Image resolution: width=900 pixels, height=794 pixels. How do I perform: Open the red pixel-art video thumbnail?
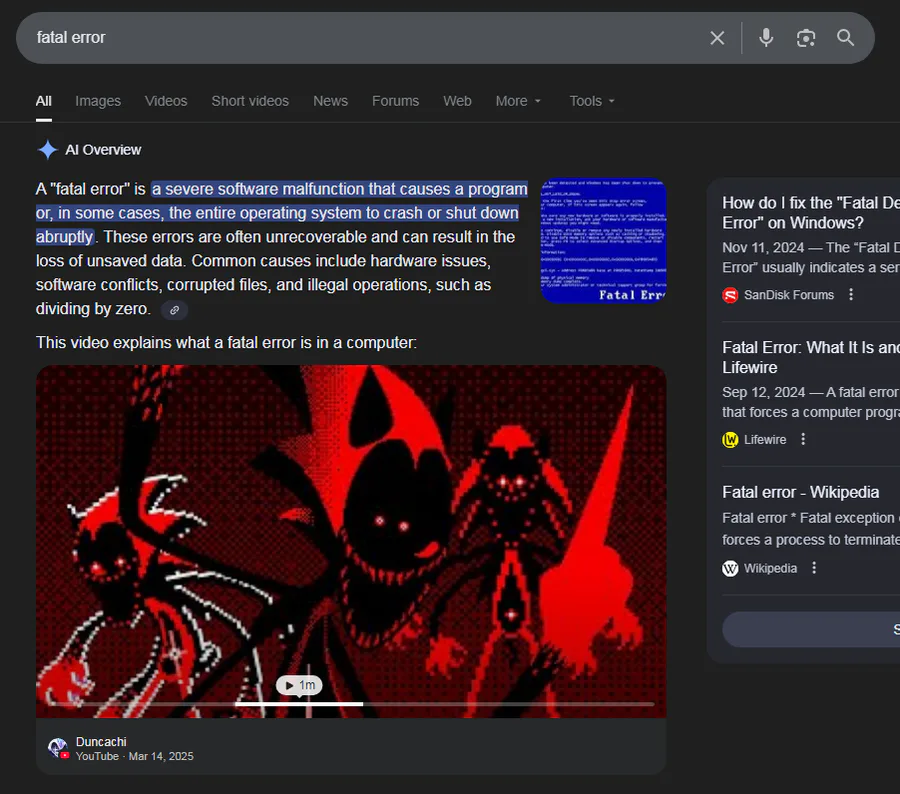click(351, 541)
